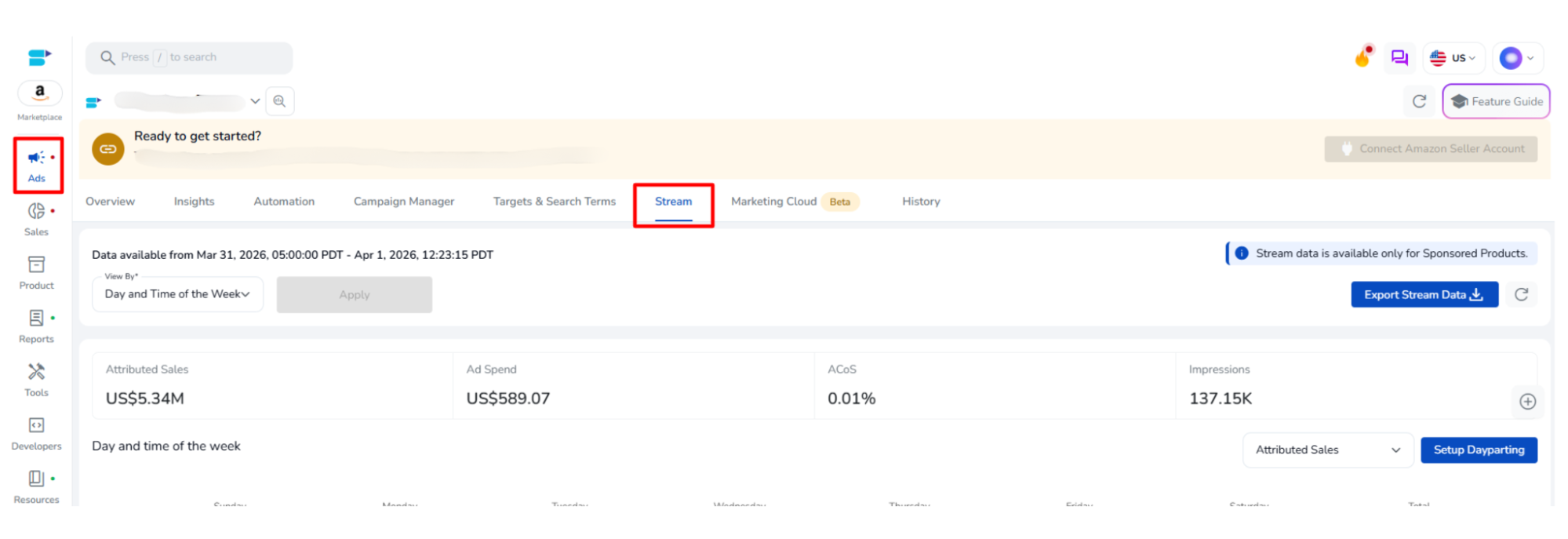Screen dimensions: 1568x539
Task: Open the Product section in the sidebar
Action: [x=36, y=272]
